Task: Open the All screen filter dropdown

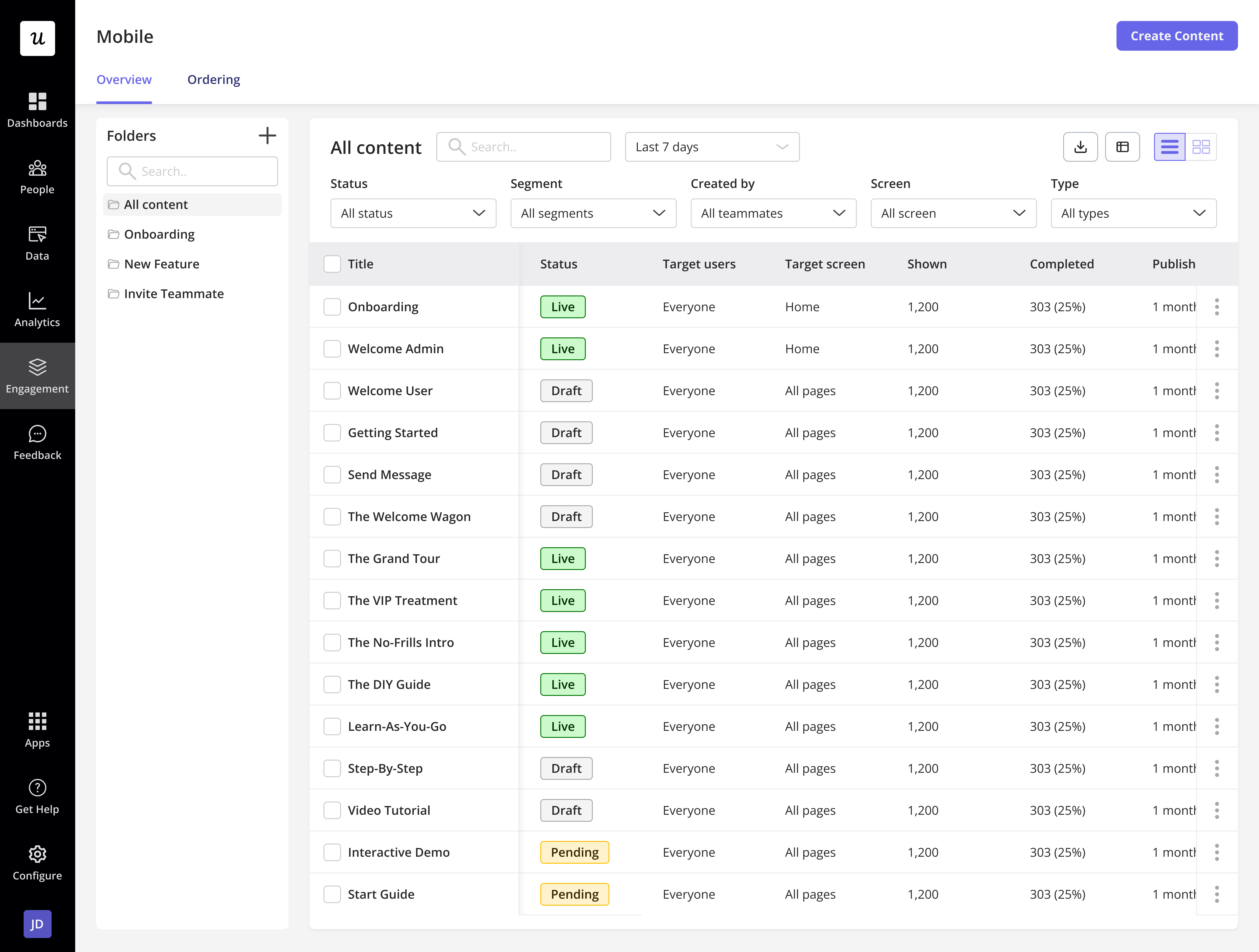Action: click(953, 213)
